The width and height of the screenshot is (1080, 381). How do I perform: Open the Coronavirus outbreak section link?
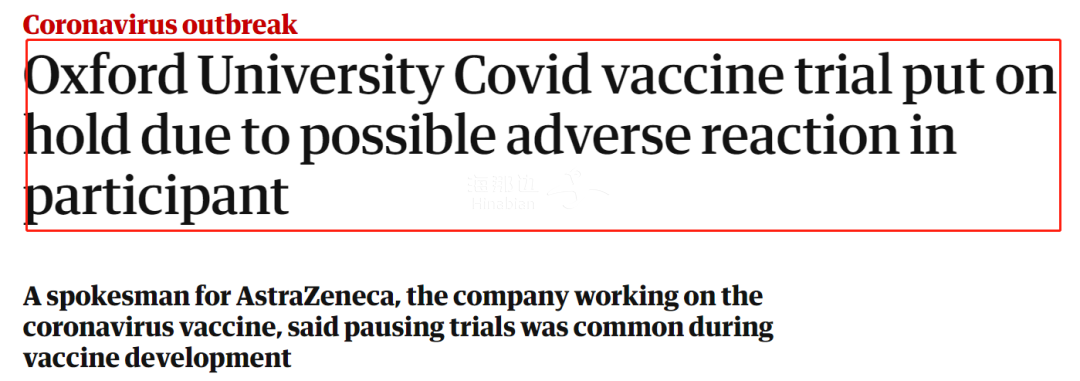point(160,25)
